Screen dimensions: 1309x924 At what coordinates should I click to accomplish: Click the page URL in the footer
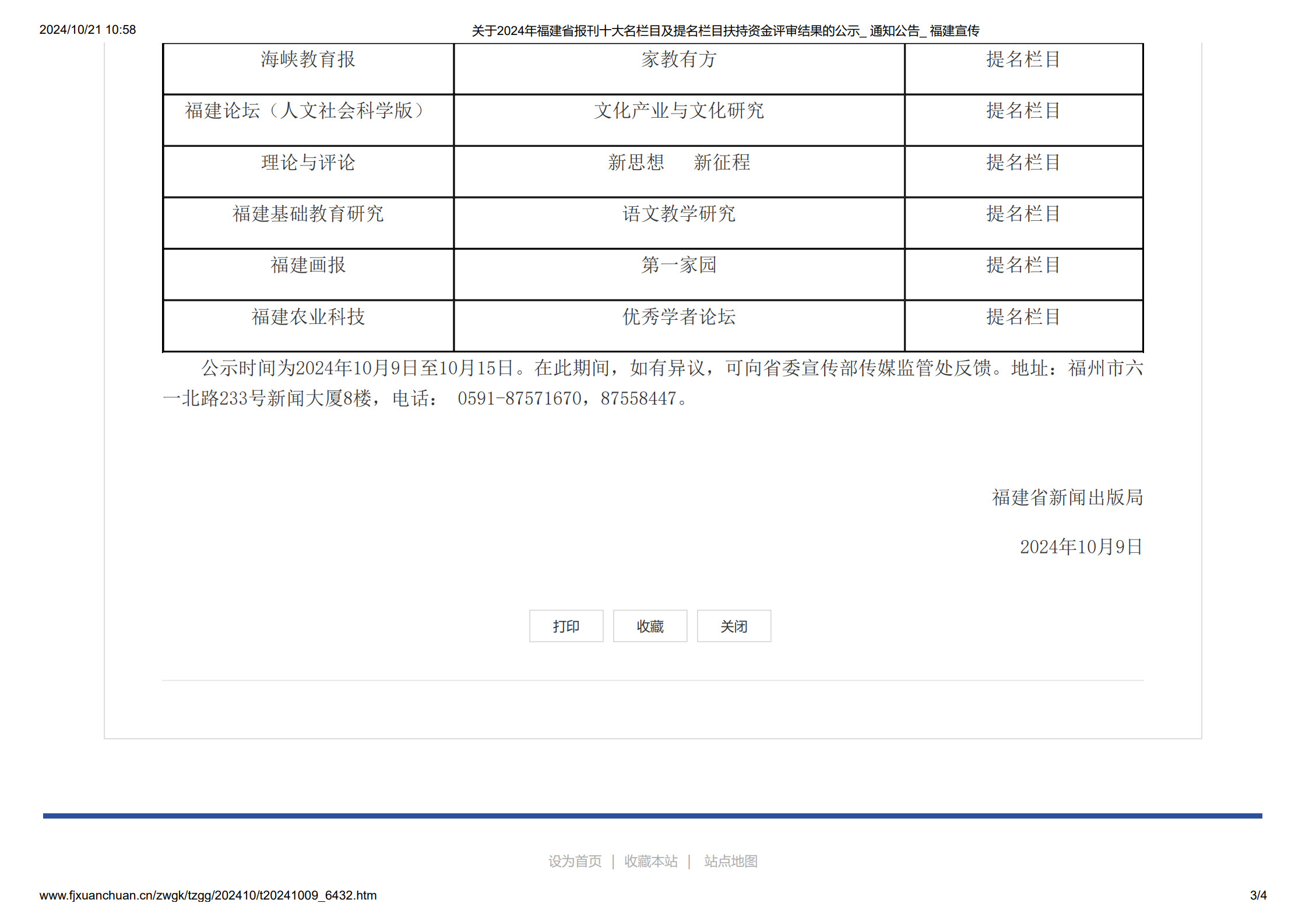click(207, 895)
